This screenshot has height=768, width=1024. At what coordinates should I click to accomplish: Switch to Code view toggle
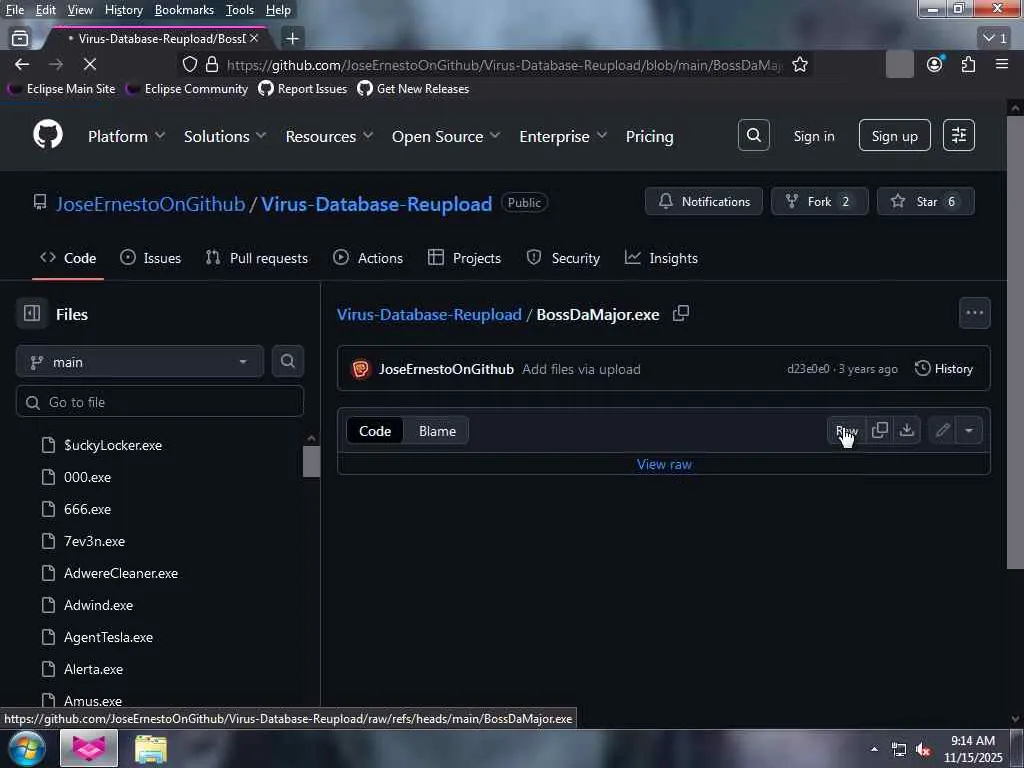pos(375,431)
